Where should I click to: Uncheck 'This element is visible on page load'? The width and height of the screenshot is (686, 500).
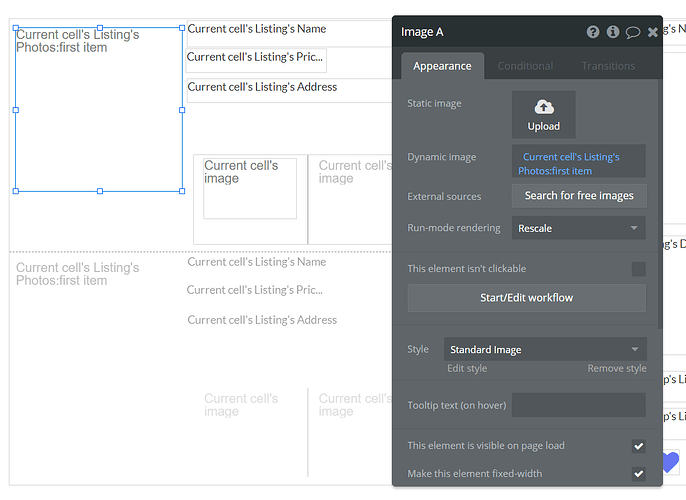638,446
